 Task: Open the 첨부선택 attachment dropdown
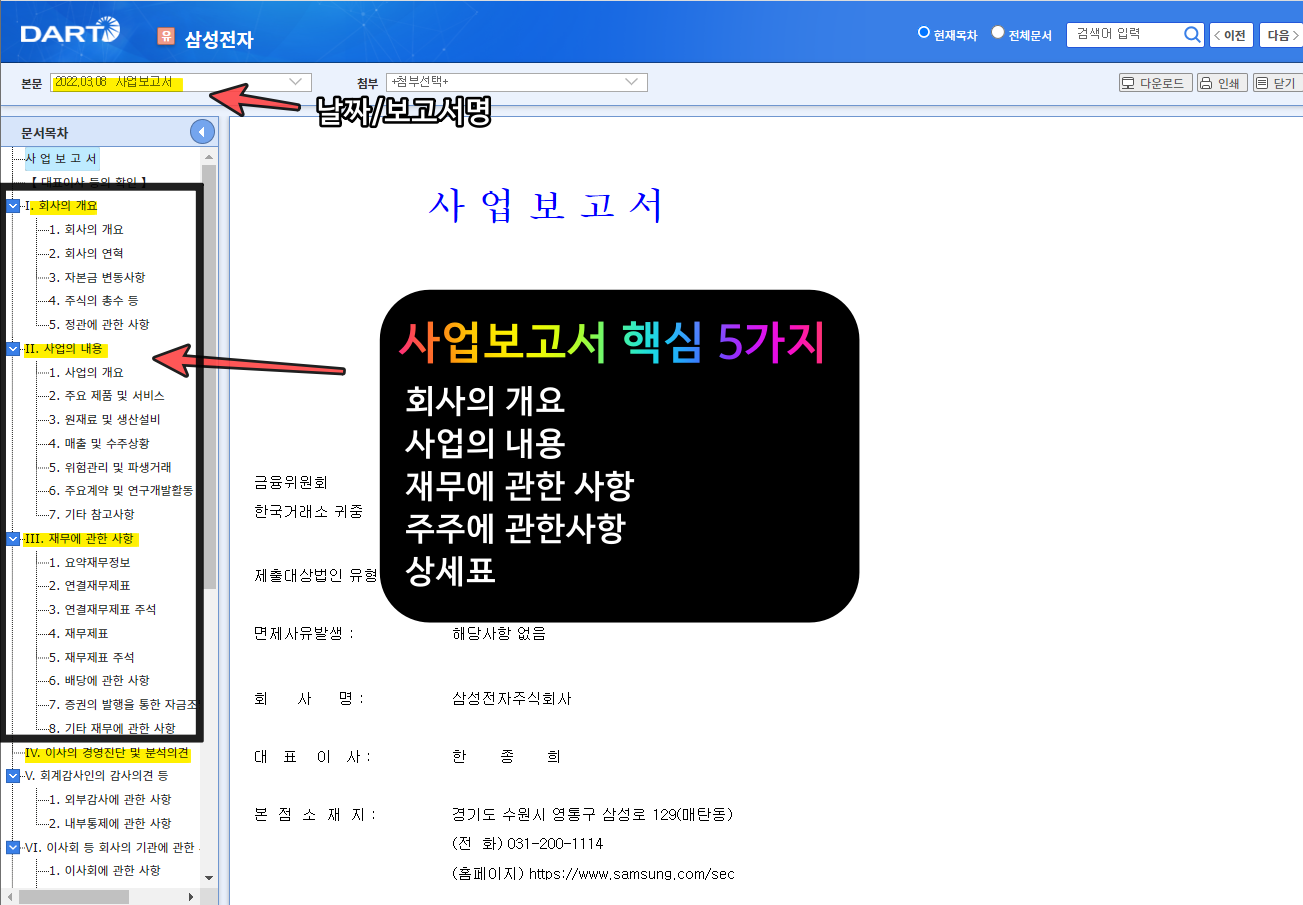(x=518, y=82)
